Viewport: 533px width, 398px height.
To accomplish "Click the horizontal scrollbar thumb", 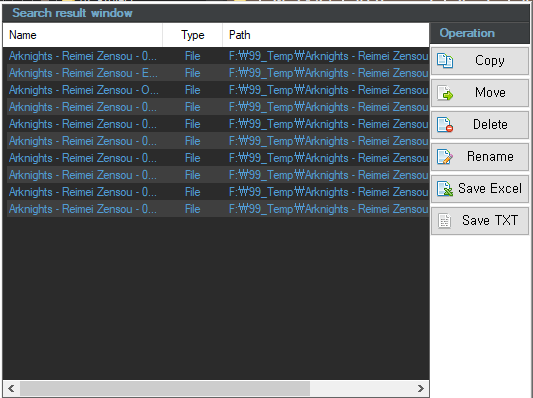I will pyautogui.click(x=165, y=388).
